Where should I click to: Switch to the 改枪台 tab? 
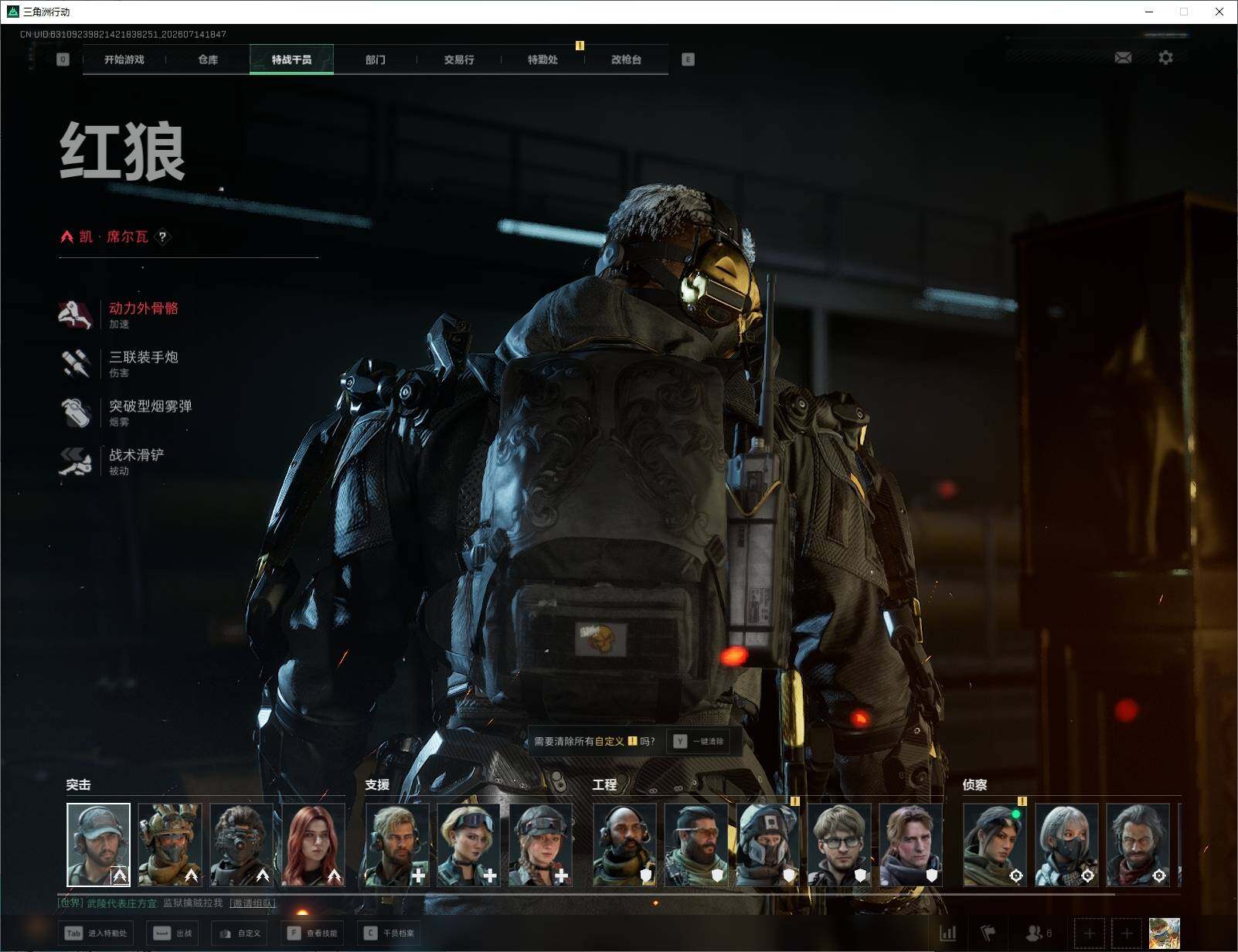[x=626, y=59]
